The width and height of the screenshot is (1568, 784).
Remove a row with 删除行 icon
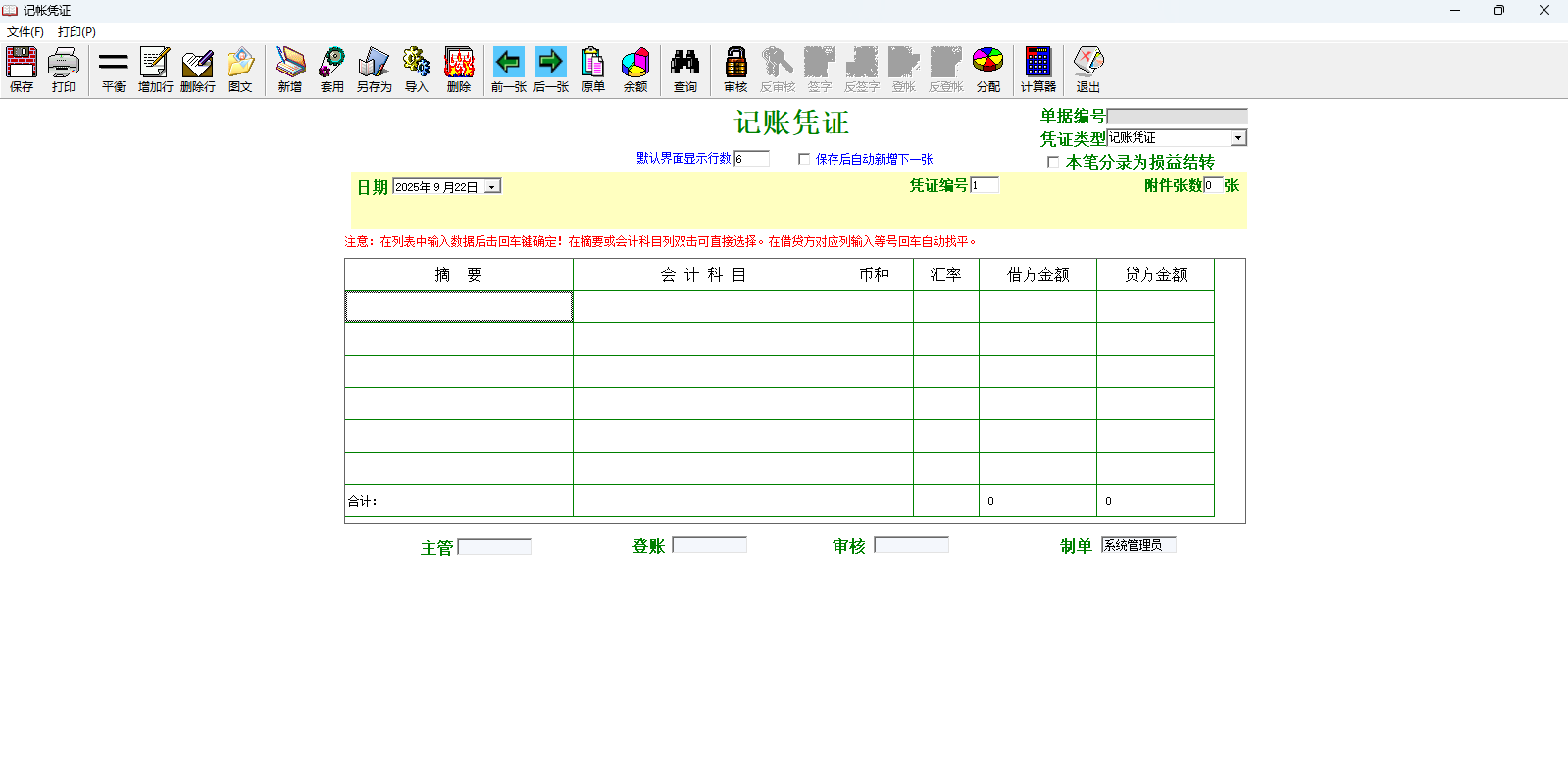pyautogui.click(x=197, y=69)
